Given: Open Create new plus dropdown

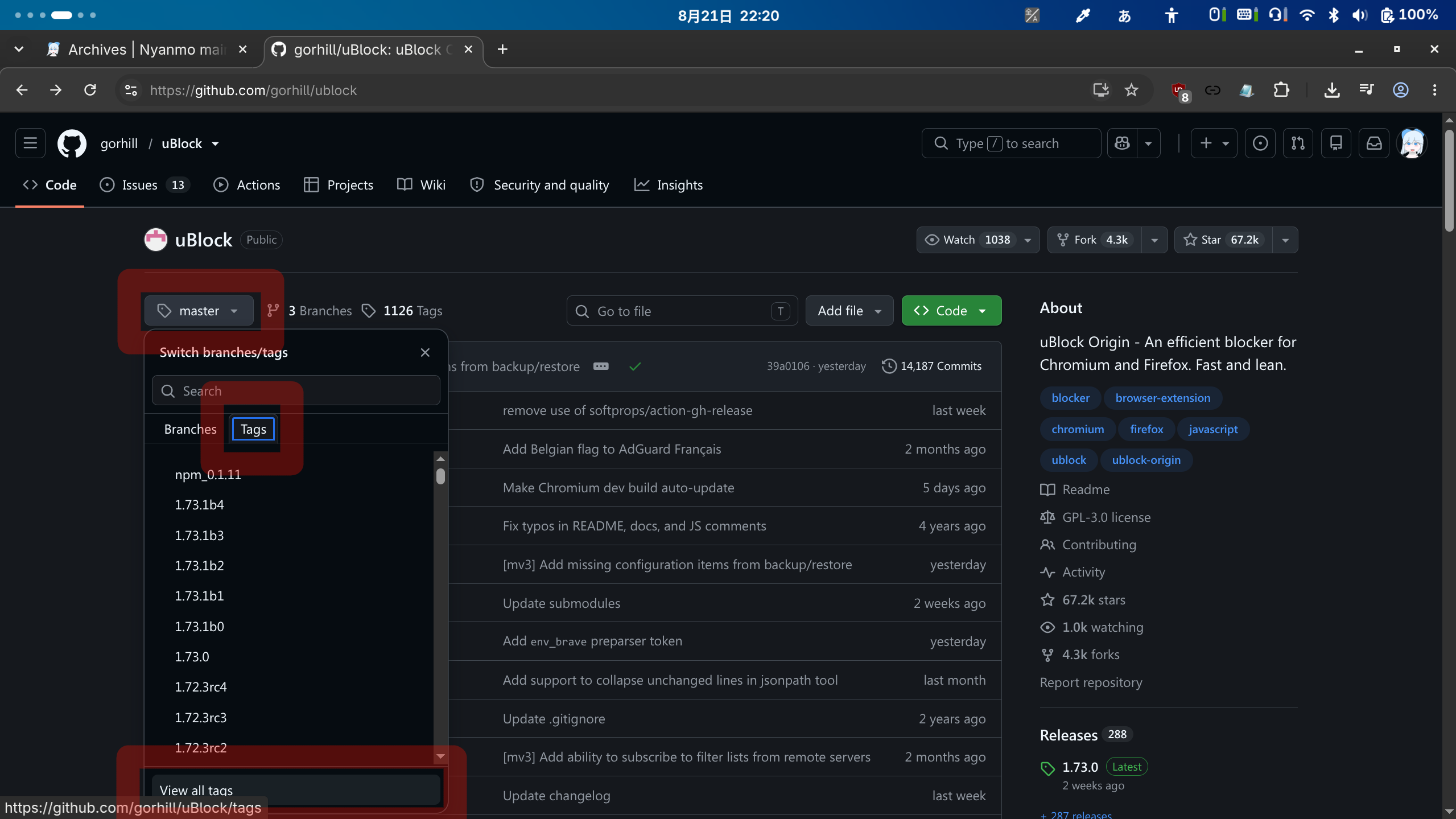Looking at the screenshot, I should point(1214,143).
